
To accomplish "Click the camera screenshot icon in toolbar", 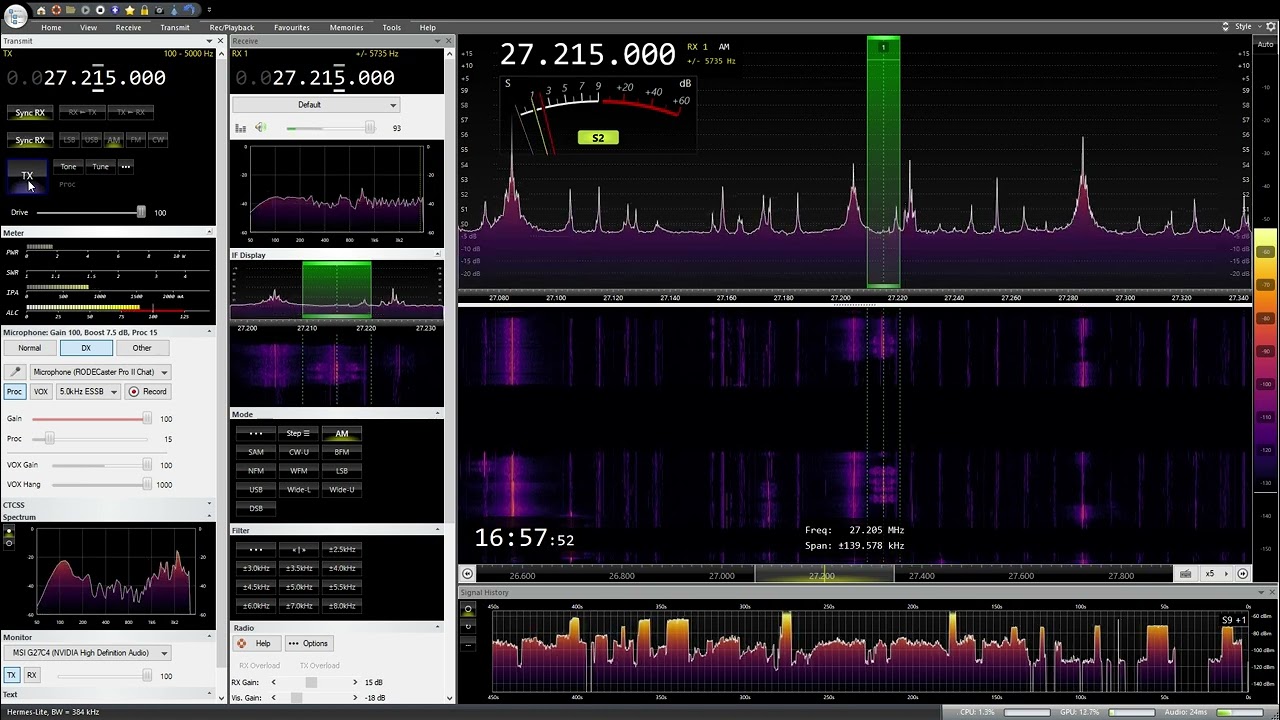I will coord(159,10).
